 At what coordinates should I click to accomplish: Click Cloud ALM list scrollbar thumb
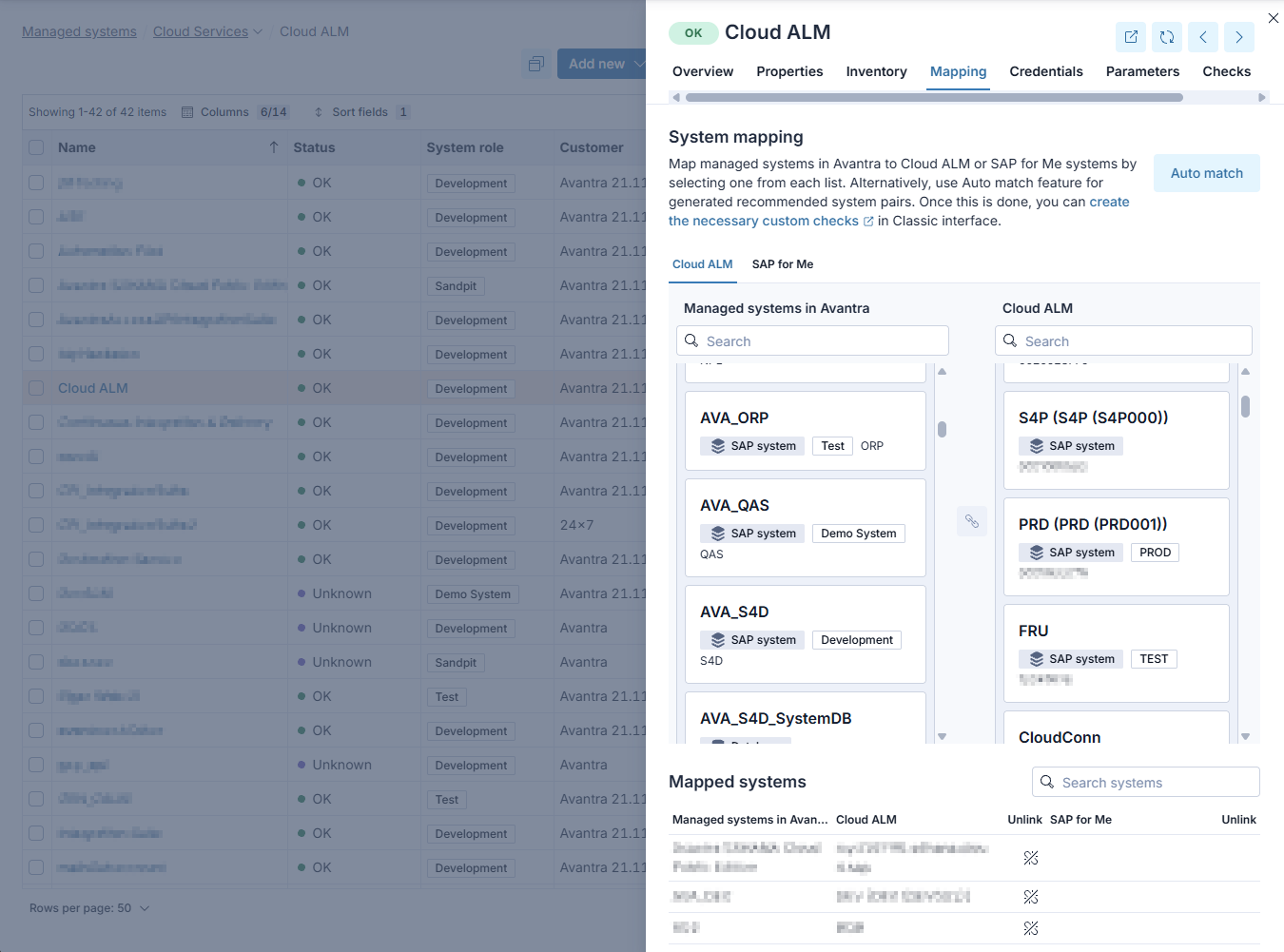[x=1245, y=406]
